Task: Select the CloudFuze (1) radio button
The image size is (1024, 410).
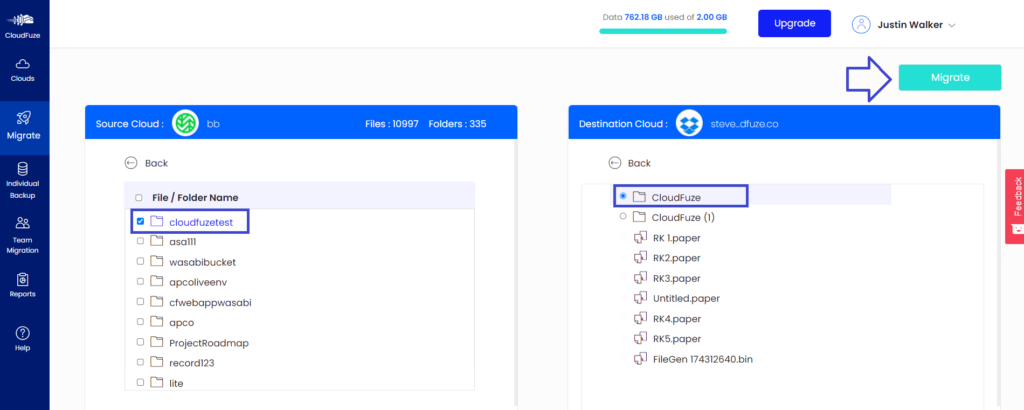Action: point(624,216)
